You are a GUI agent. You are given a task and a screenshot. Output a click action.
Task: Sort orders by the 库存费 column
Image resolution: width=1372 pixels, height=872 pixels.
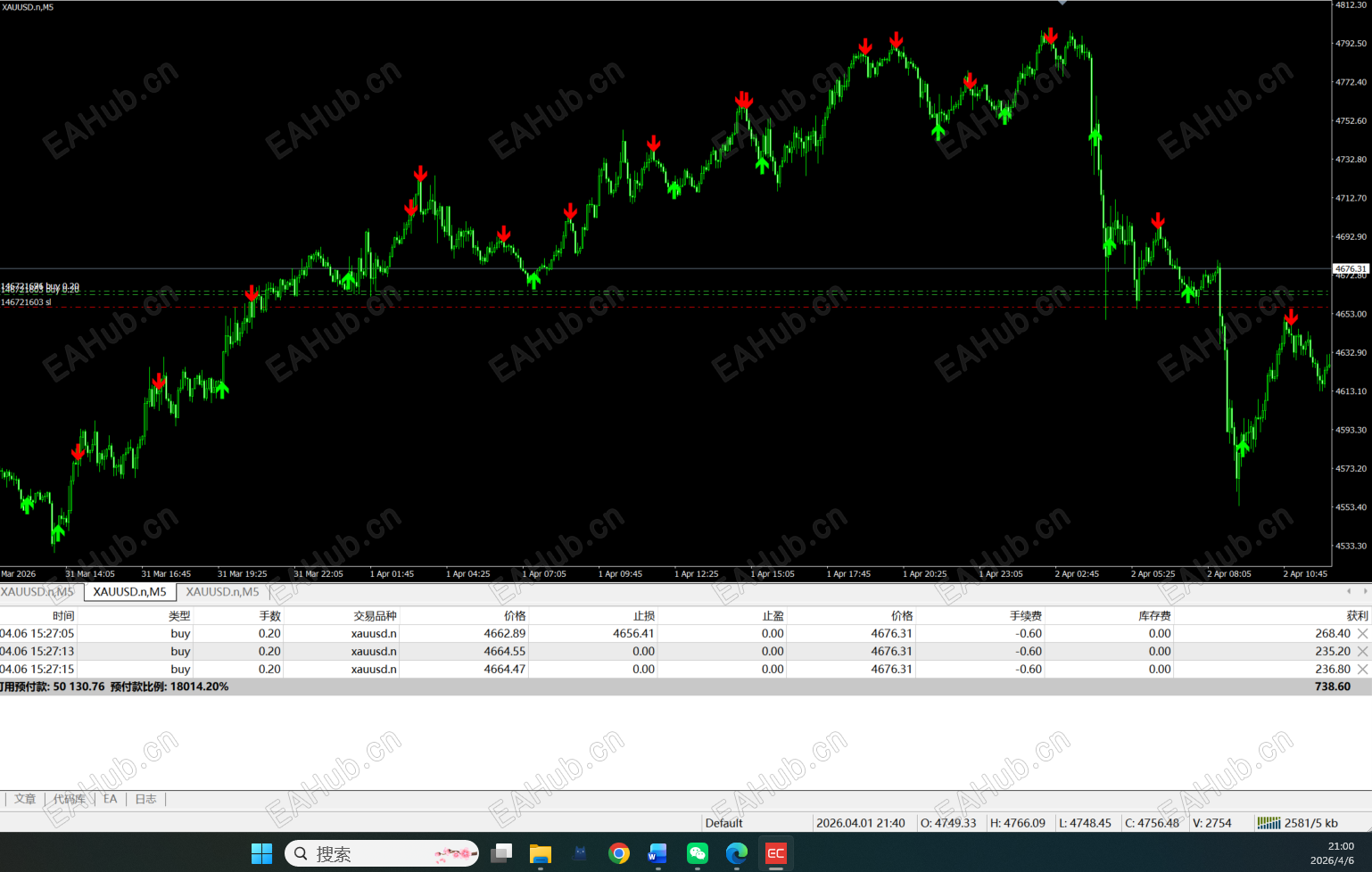[x=1154, y=616]
